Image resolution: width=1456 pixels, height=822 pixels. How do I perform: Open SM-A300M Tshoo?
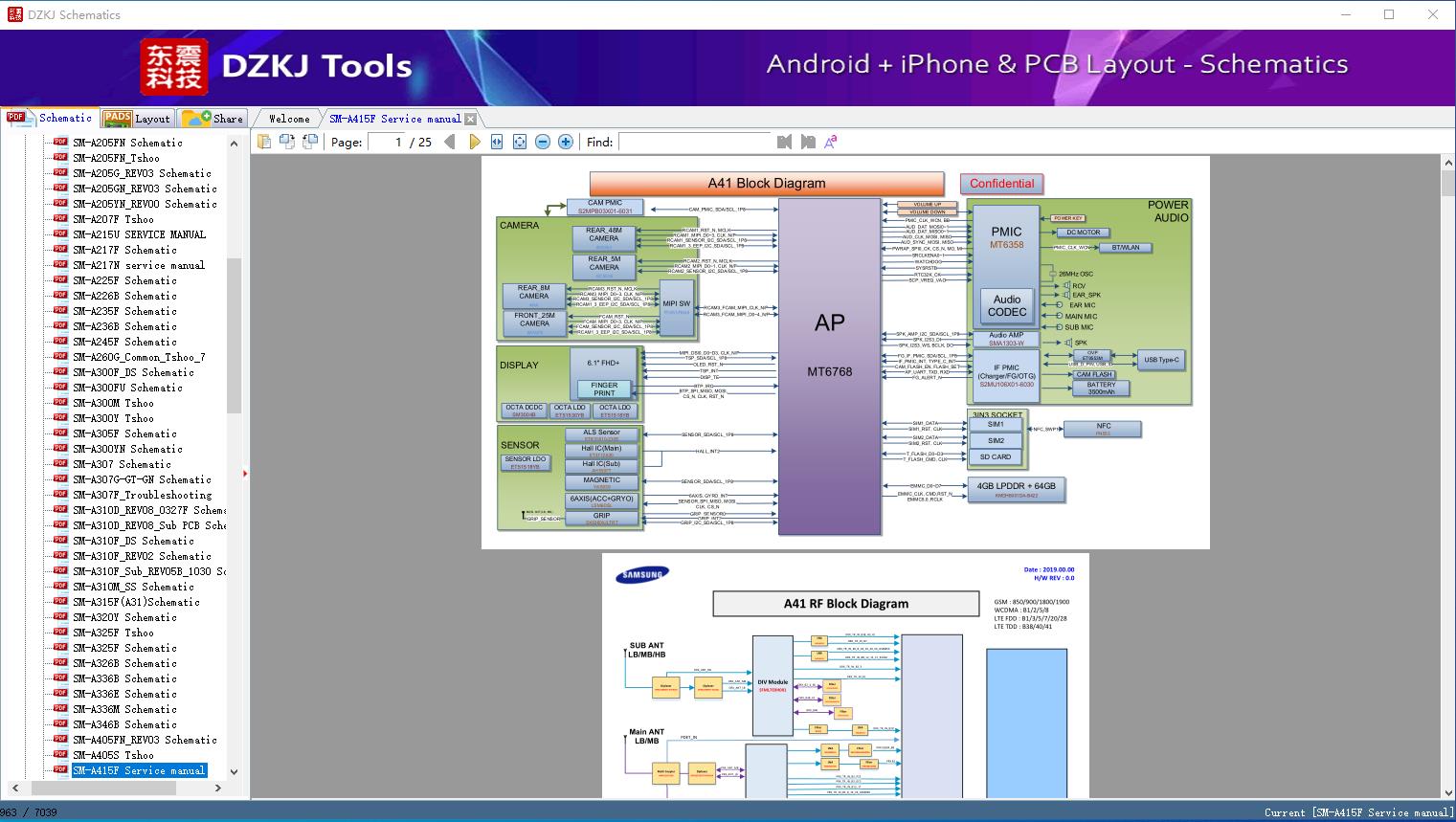[x=113, y=403]
